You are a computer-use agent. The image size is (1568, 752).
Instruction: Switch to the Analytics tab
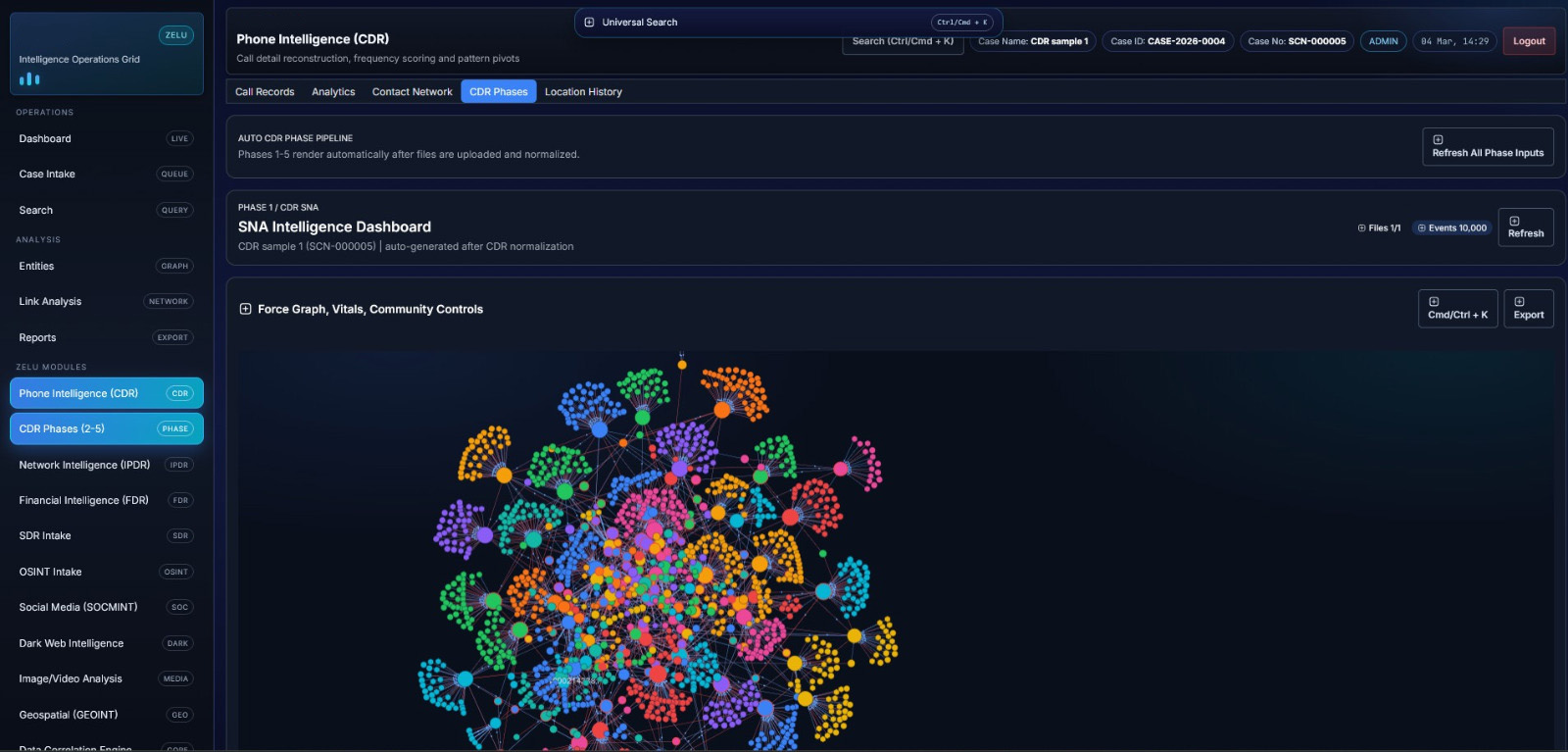coord(333,92)
